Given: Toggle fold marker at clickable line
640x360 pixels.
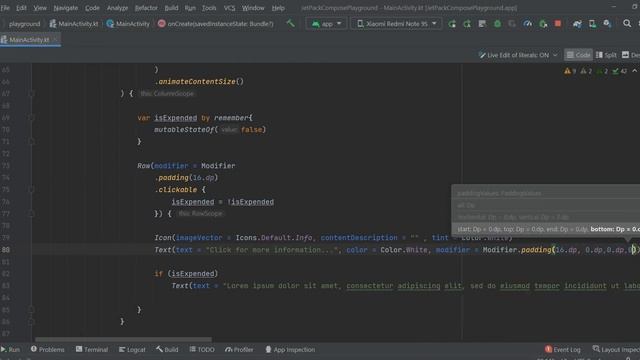Looking at the screenshot, I should [31, 189].
